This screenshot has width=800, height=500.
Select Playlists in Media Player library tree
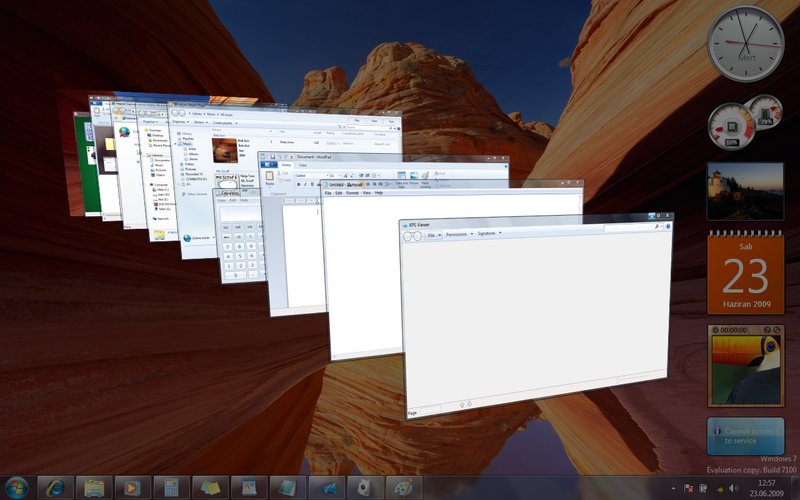pyautogui.click(x=188, y=139)
